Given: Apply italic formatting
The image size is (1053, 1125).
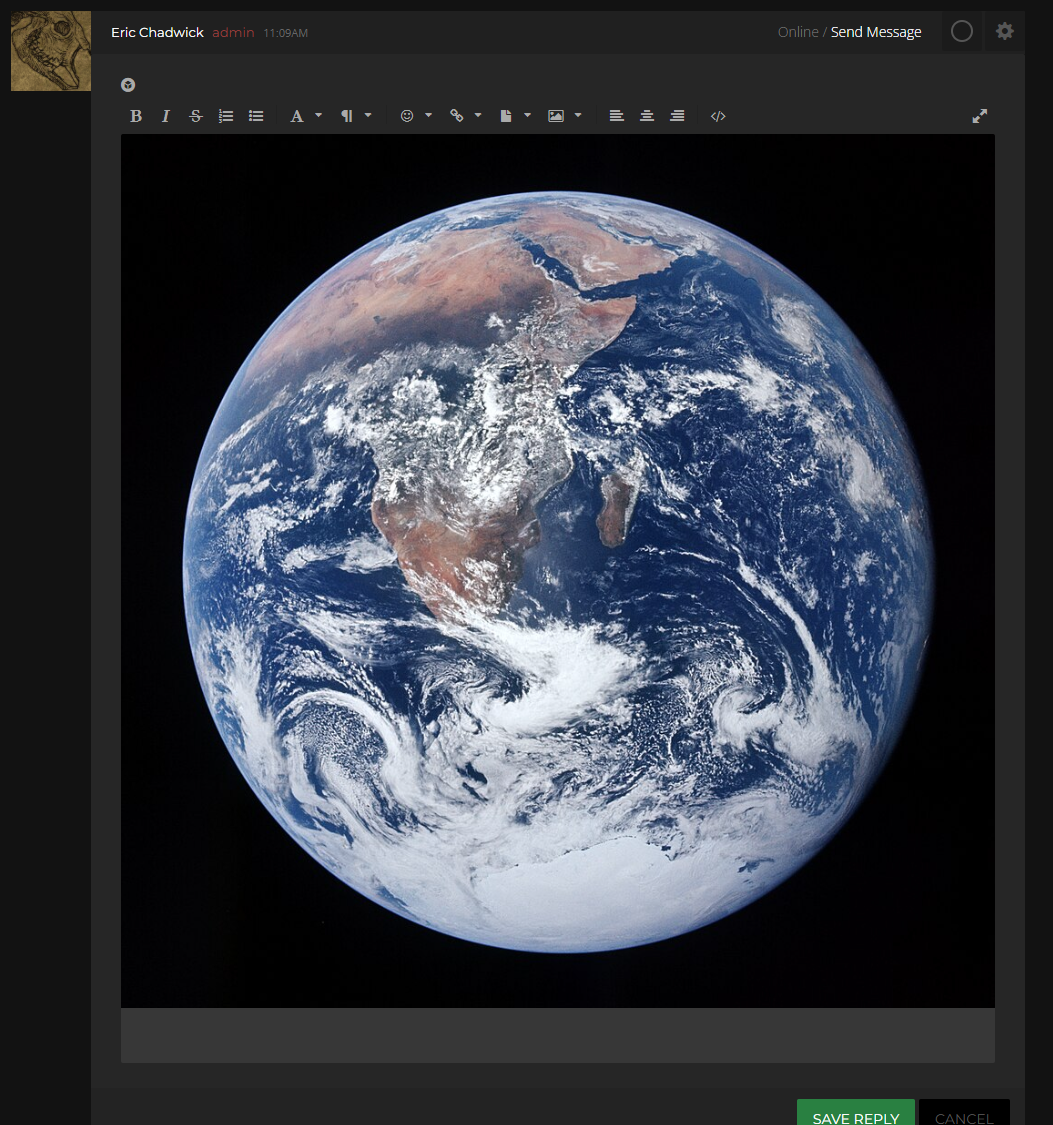Looking at the screenshot, I should (x=166, y=116).
